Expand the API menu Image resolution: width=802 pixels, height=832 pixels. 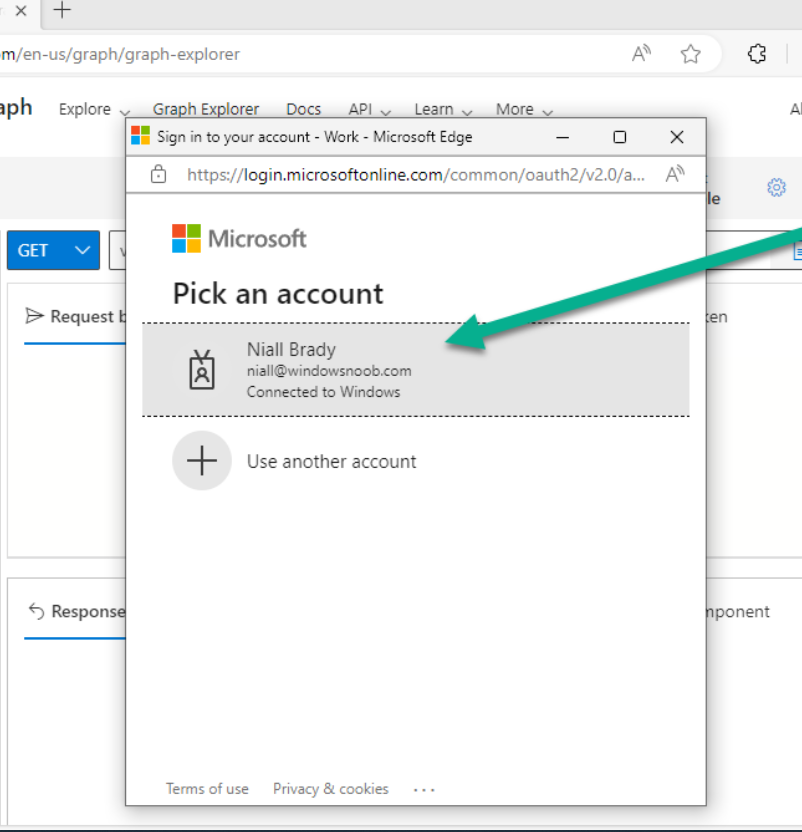click(x=369, y=109)
